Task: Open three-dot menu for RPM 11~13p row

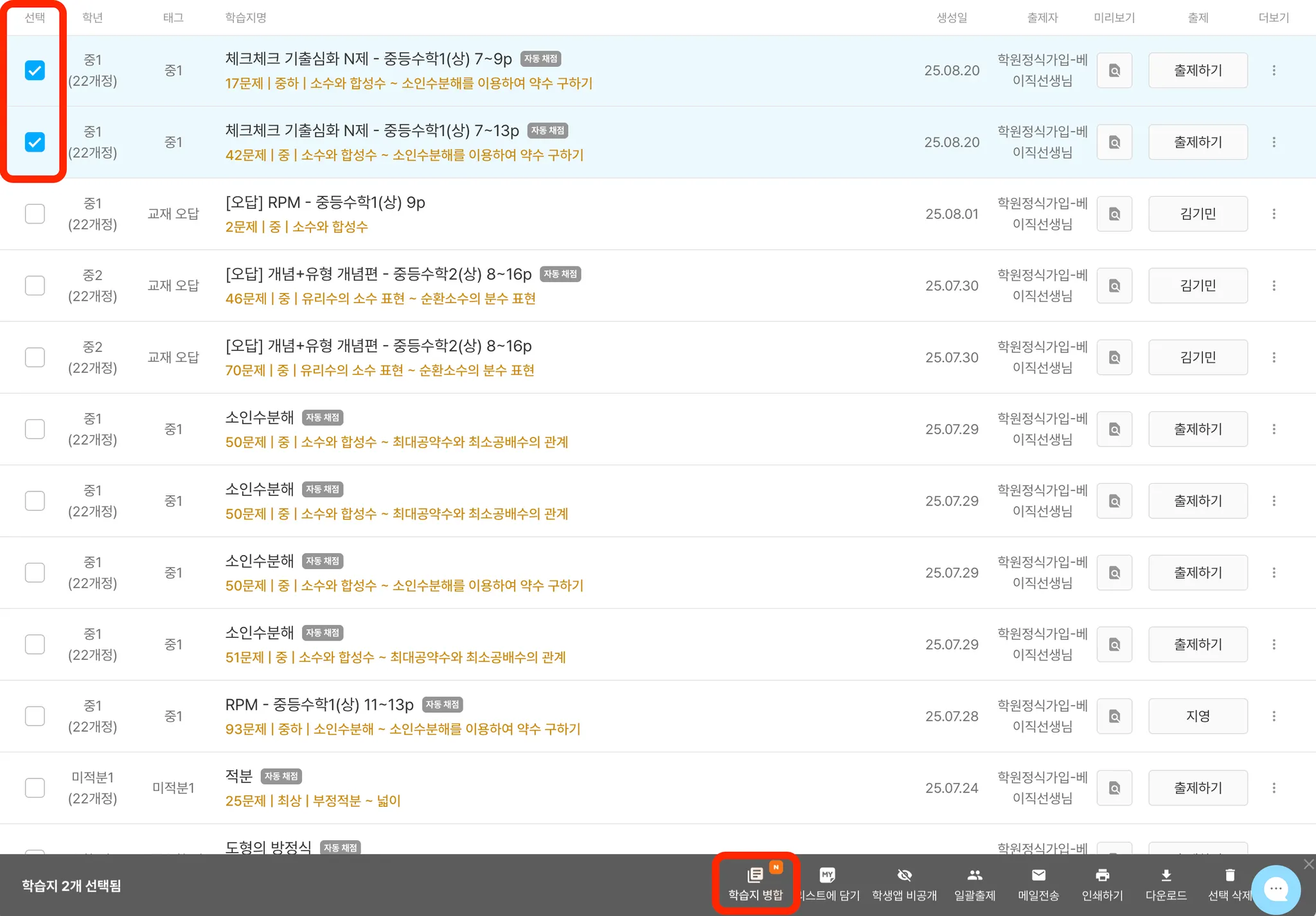Action: [x=1274, y=716]
